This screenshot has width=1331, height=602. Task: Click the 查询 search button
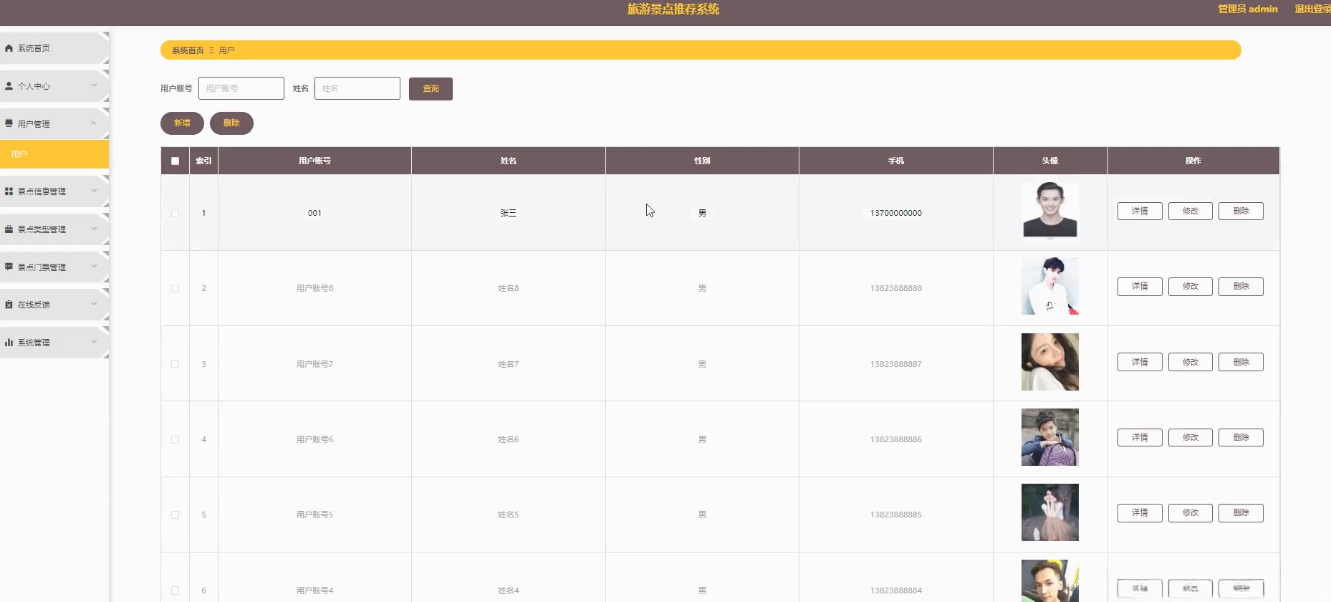(431, 89)
